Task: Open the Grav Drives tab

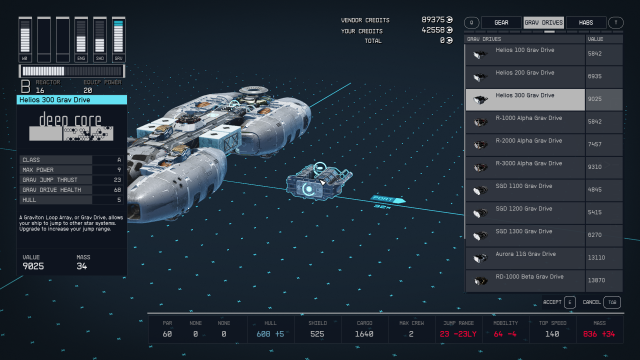Action: (544, 22)
